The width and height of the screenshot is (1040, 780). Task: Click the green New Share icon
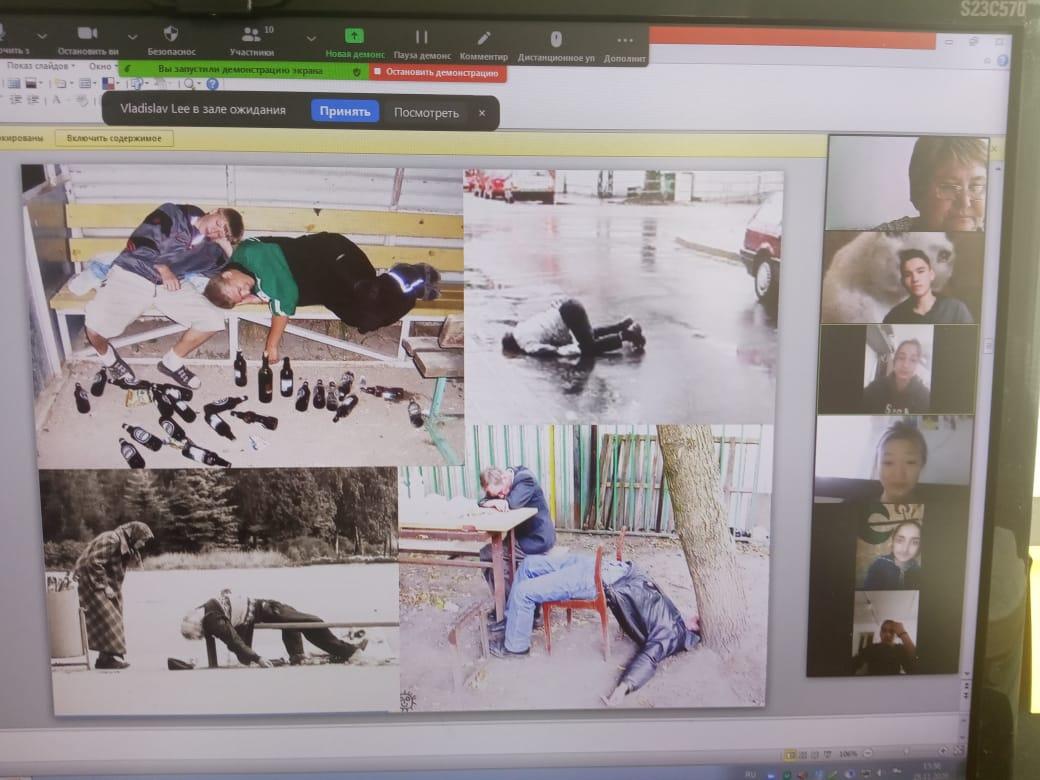(x=353, y=35)
